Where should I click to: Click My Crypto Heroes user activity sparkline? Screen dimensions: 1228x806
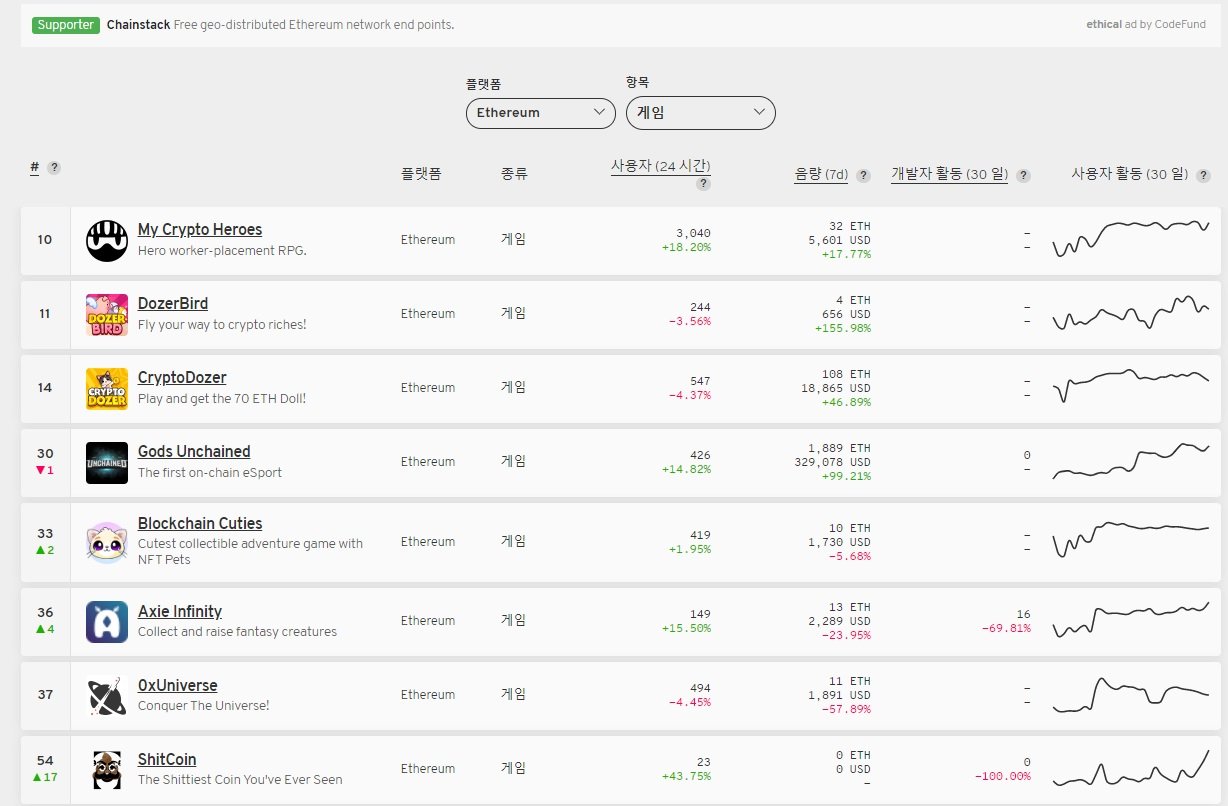tap(1131, 238)
